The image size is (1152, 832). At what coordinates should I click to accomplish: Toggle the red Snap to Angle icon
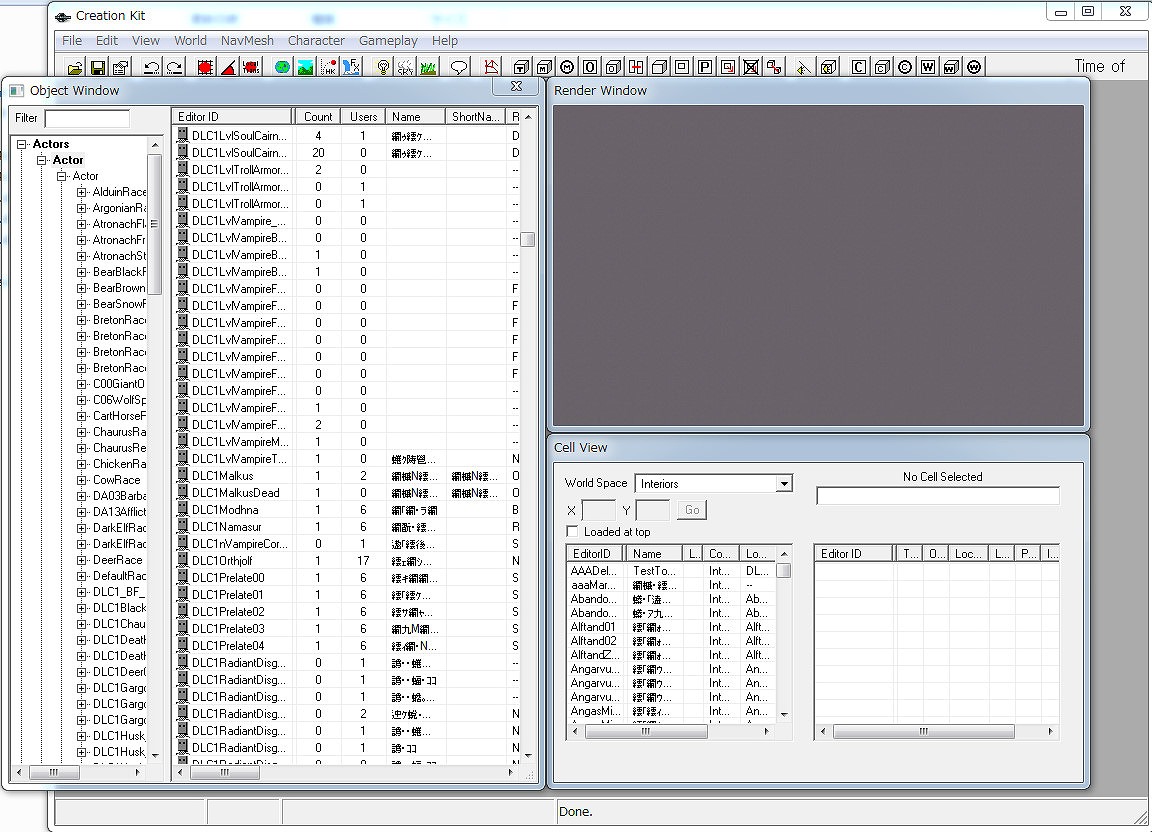(x=228, y=68)
